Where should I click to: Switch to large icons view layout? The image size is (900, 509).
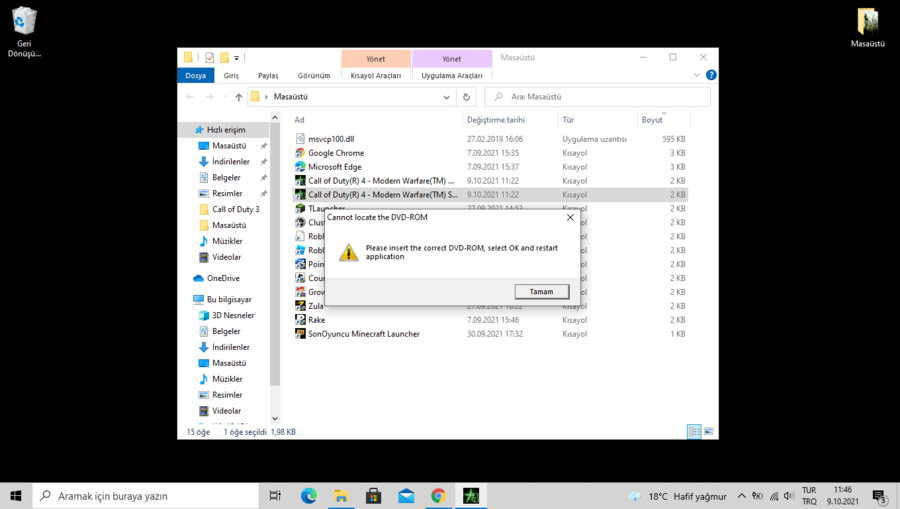pos(709,432)
